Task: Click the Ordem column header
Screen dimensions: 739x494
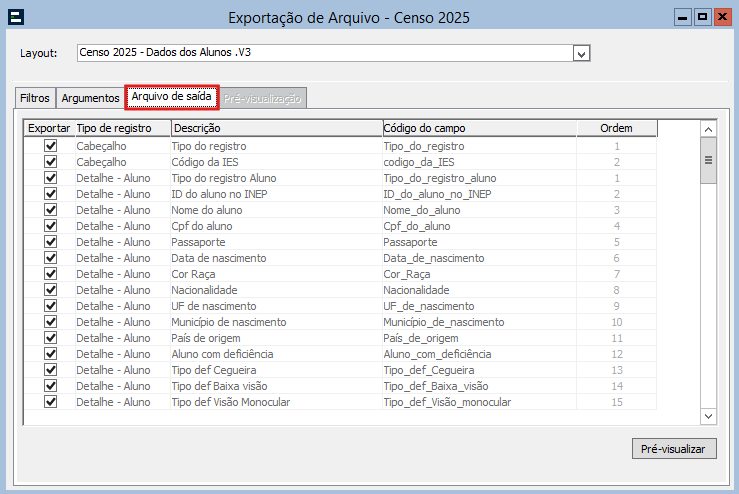Action: [616, 128]
